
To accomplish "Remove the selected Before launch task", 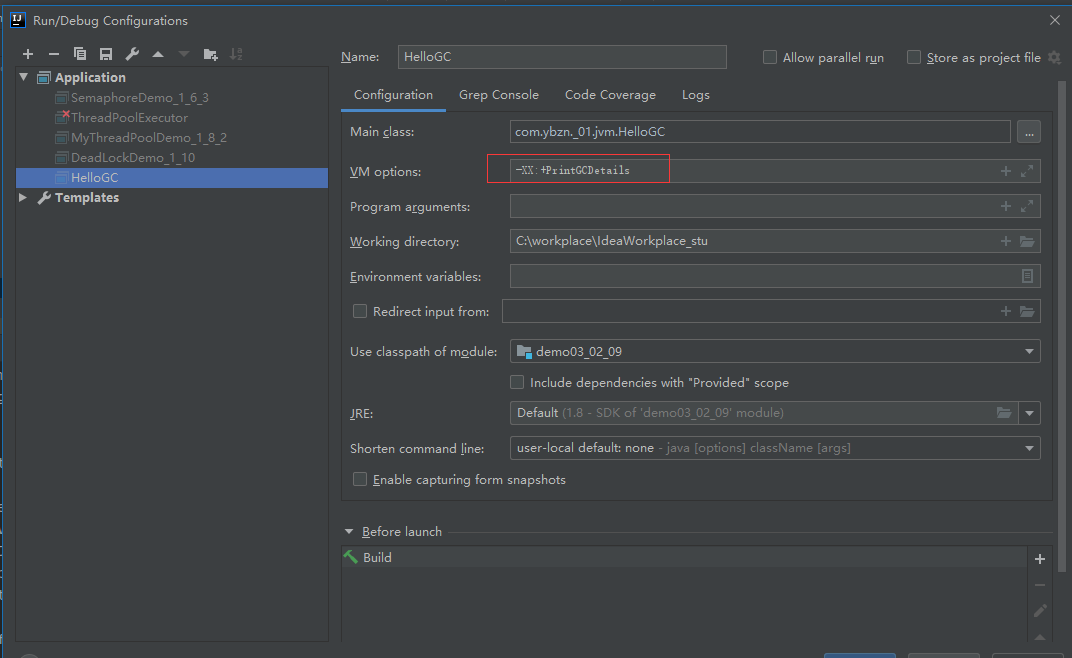I will click(1040, 585).
